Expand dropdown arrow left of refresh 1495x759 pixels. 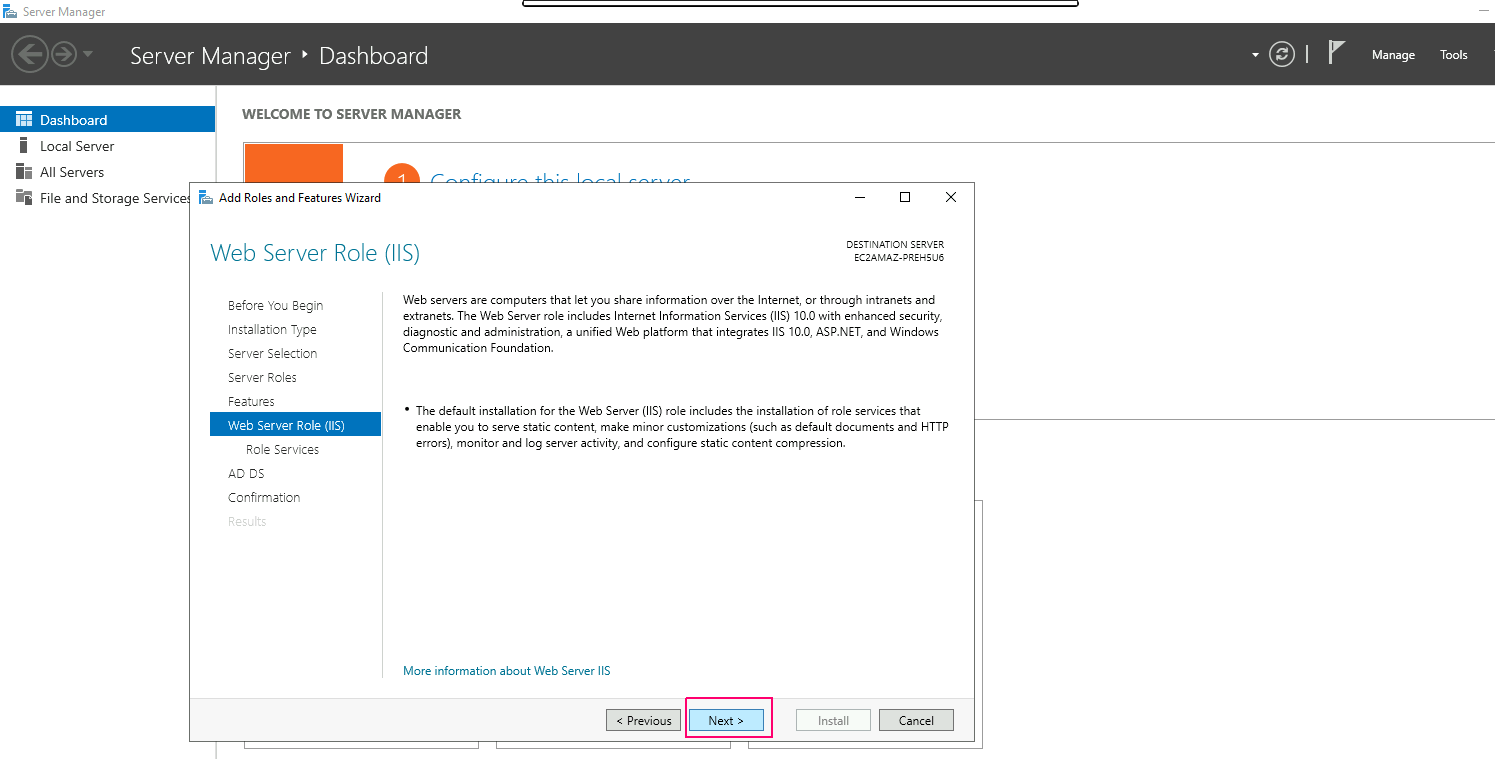pos(1255,55)
